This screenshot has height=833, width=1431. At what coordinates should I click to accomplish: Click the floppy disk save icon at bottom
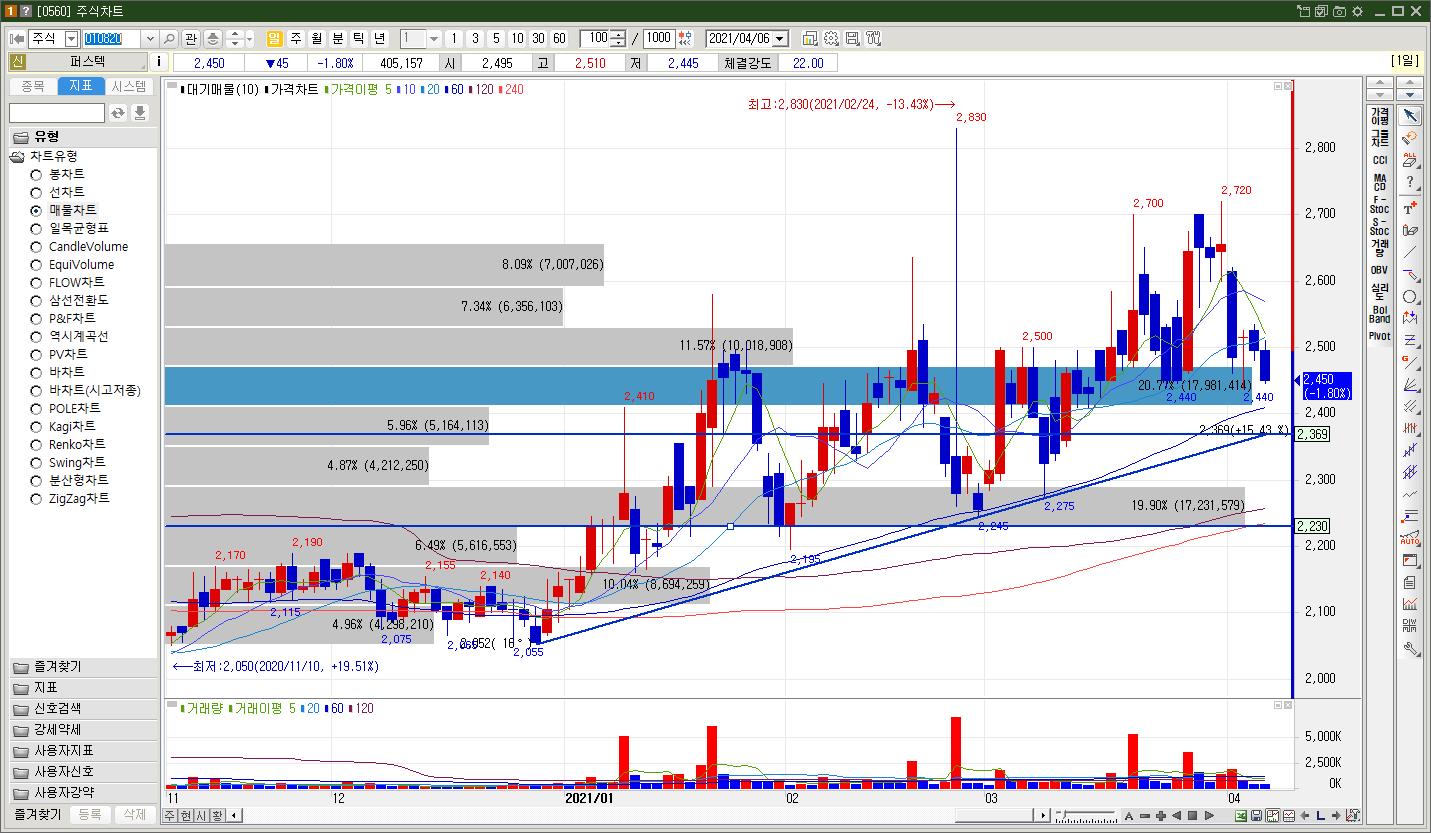pyautogui.click(x=1256, y=816)
